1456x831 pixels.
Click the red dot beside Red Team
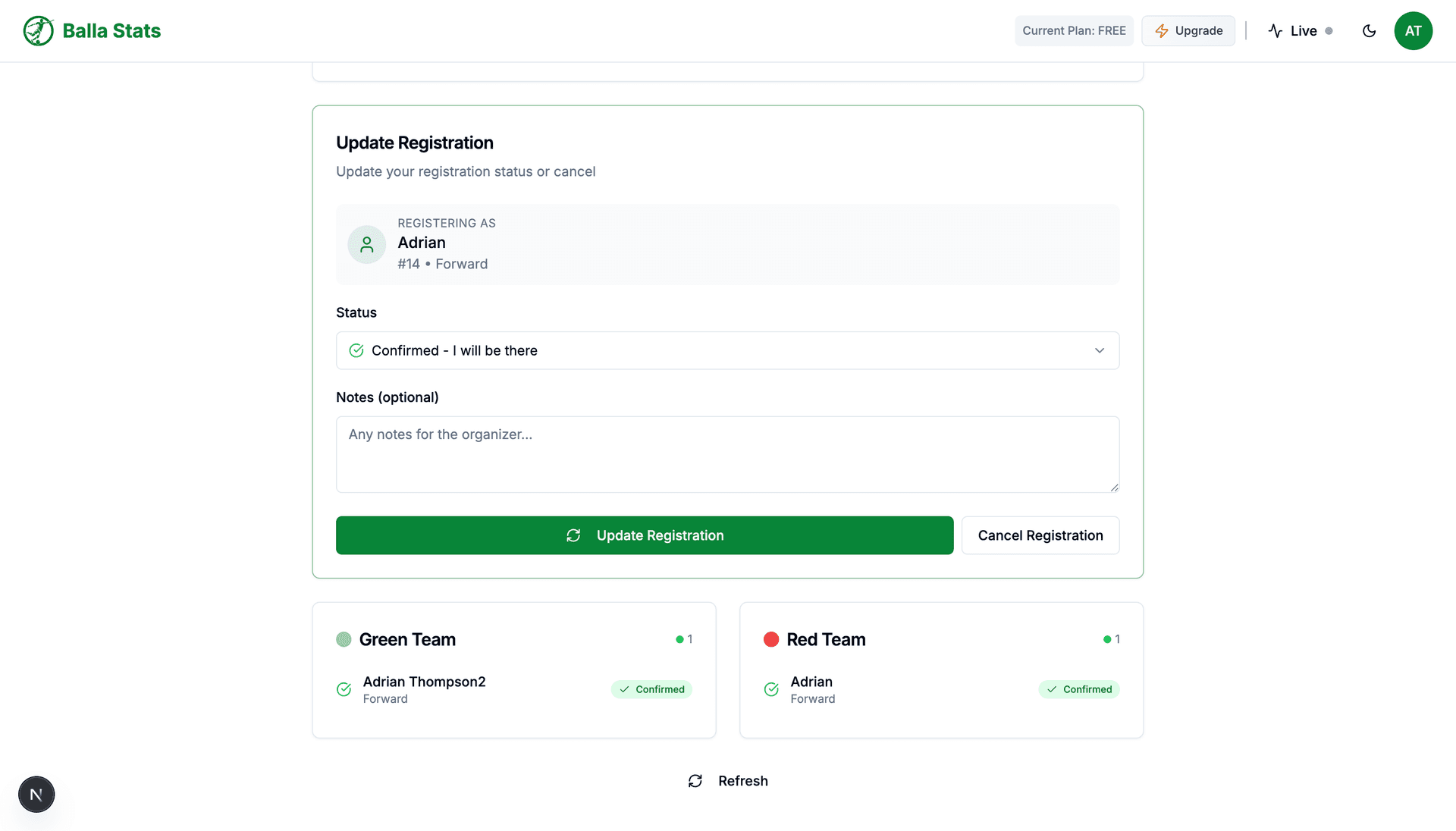coord(771,639)
